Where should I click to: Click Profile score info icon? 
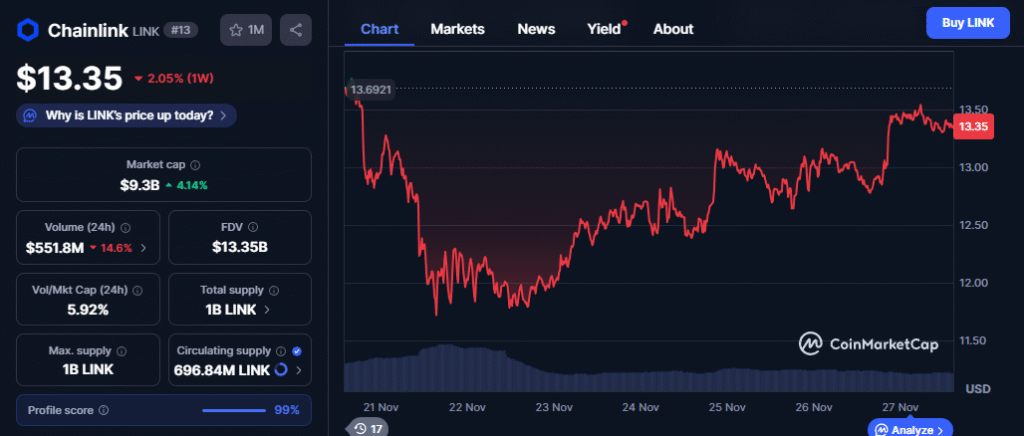pos(104,410)
